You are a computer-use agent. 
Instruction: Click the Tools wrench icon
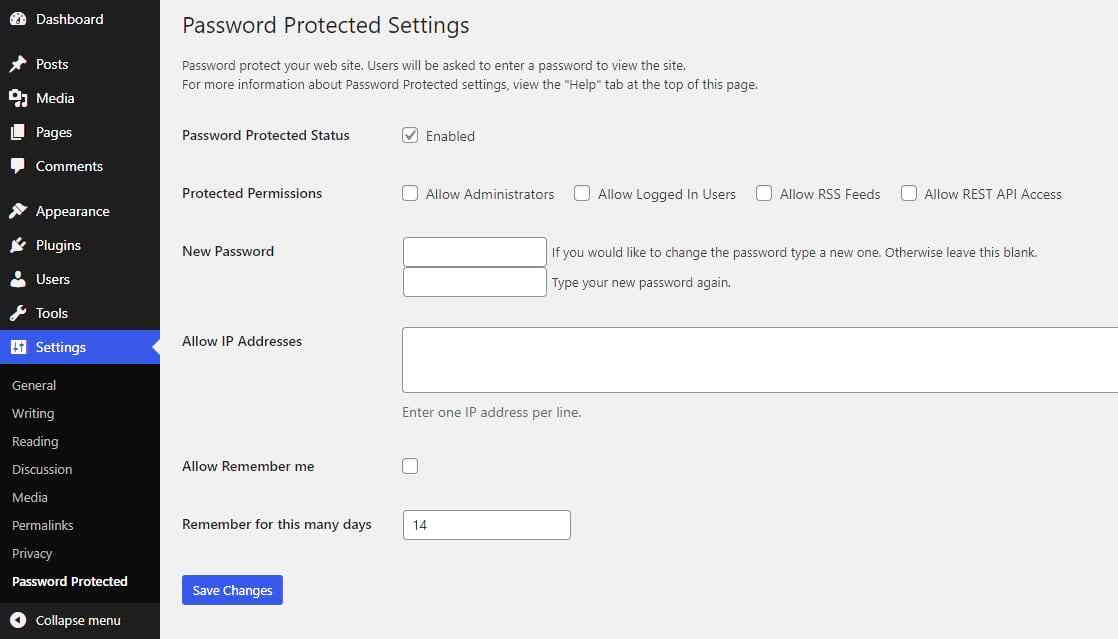(x=18, y=313)
